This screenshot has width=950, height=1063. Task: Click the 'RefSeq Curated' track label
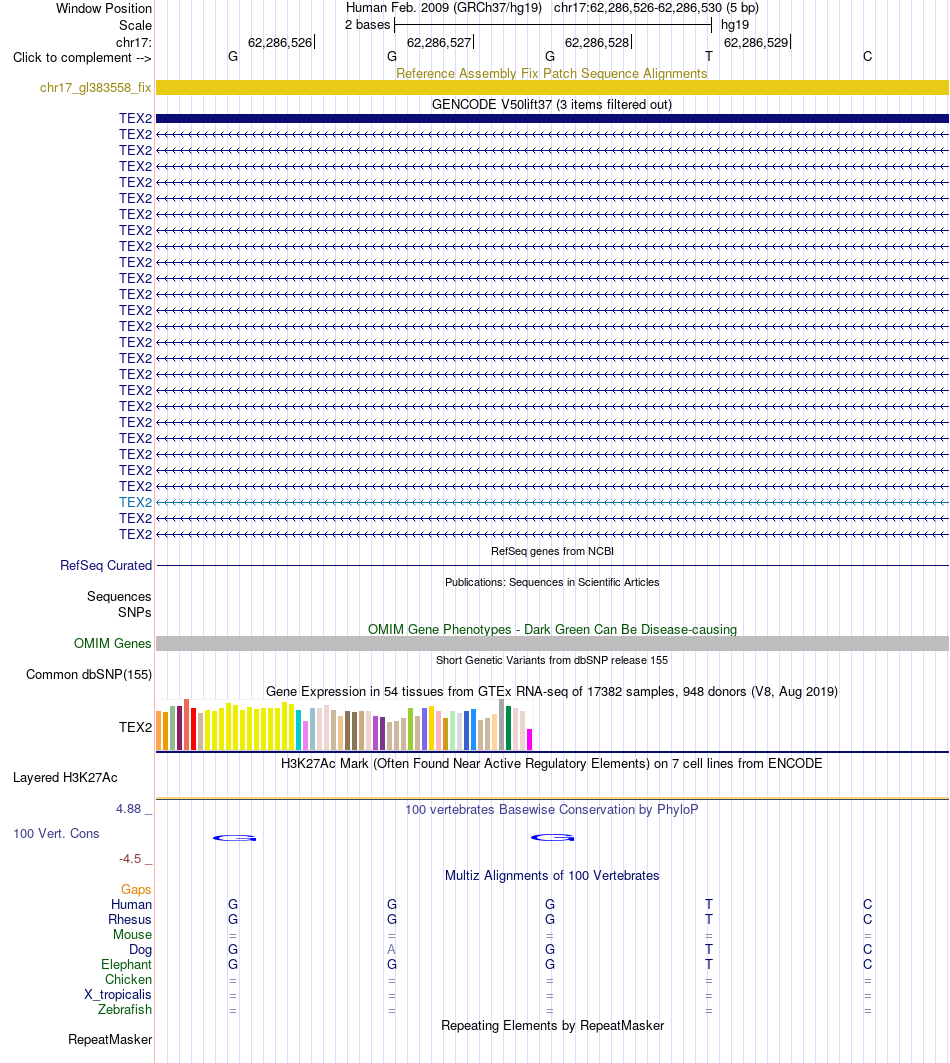[x=106, y=565]
